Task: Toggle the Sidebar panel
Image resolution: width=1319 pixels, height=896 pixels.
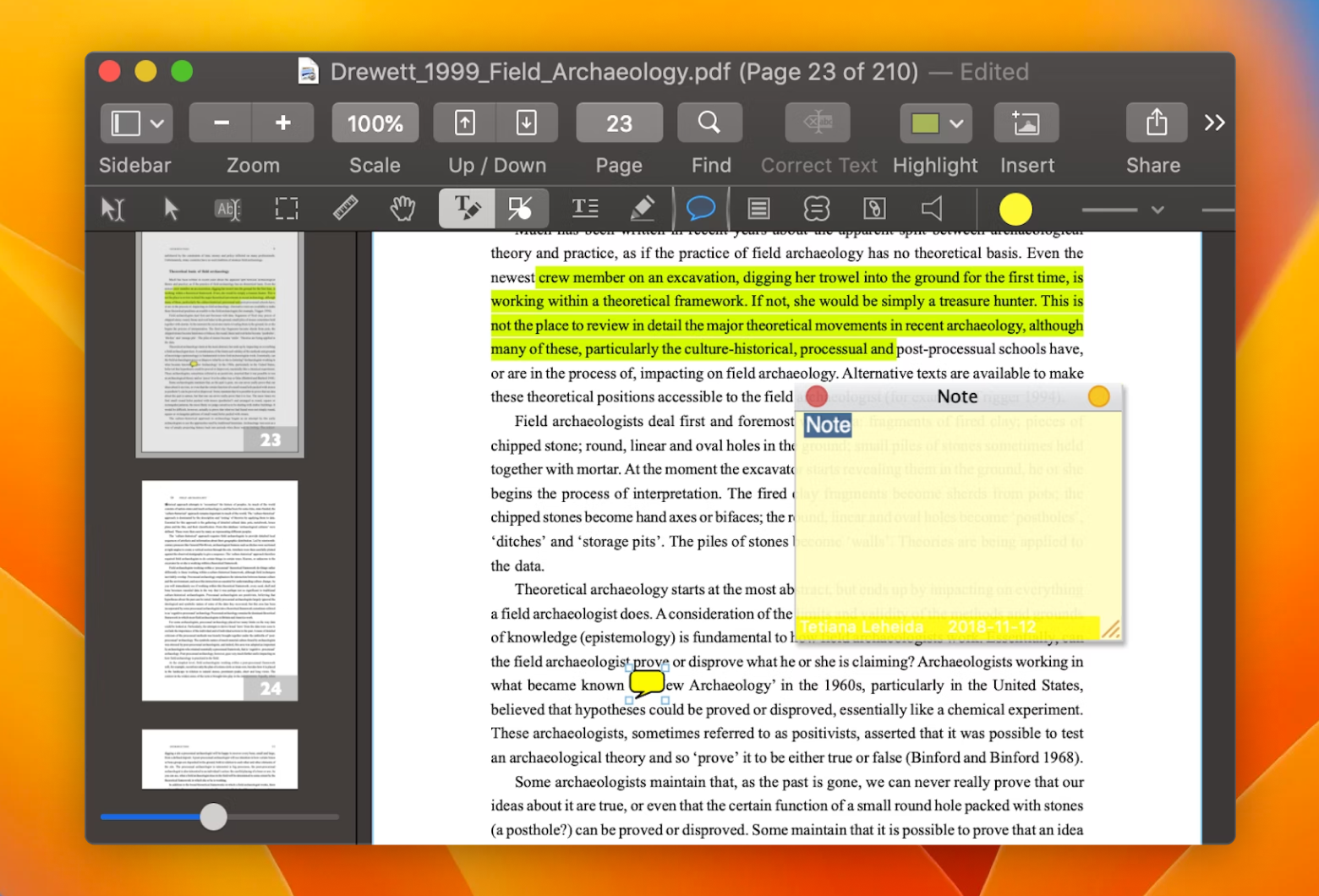Action: (x=123, y=122)
